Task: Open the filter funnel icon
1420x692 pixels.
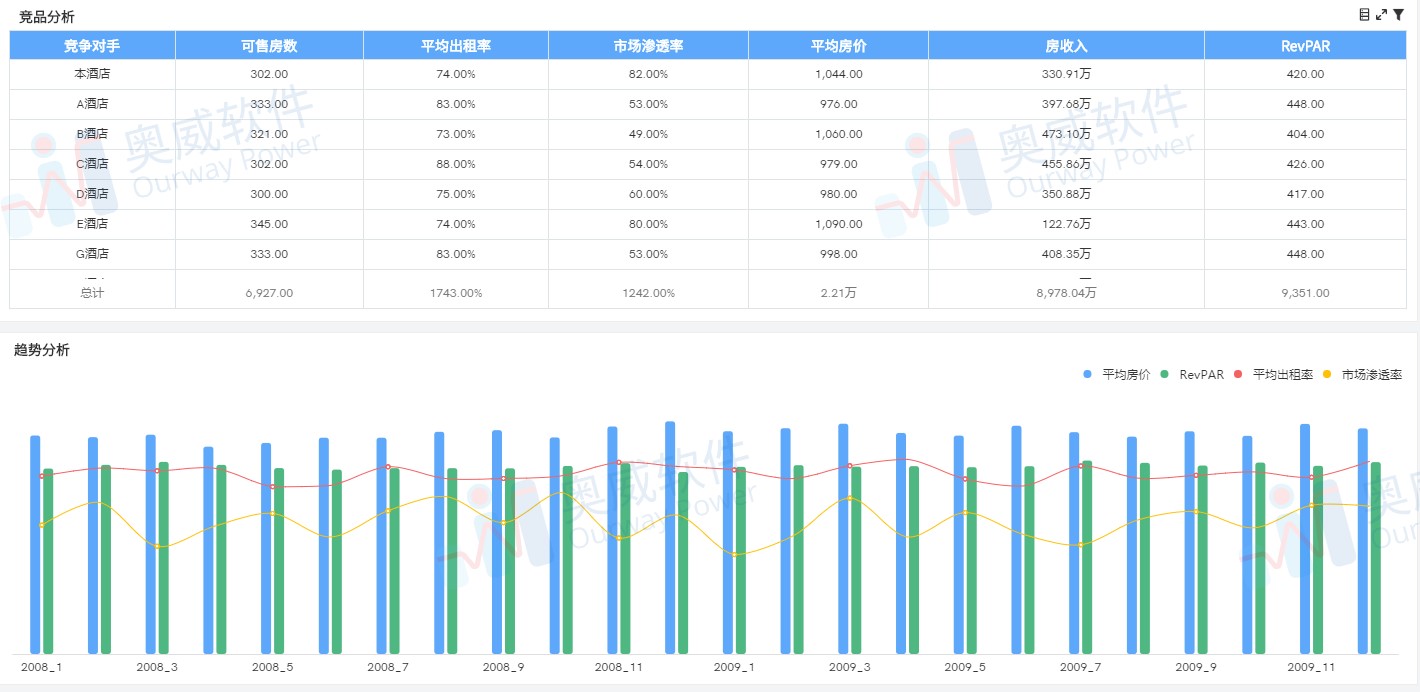Action: (x=1399, y=14)
